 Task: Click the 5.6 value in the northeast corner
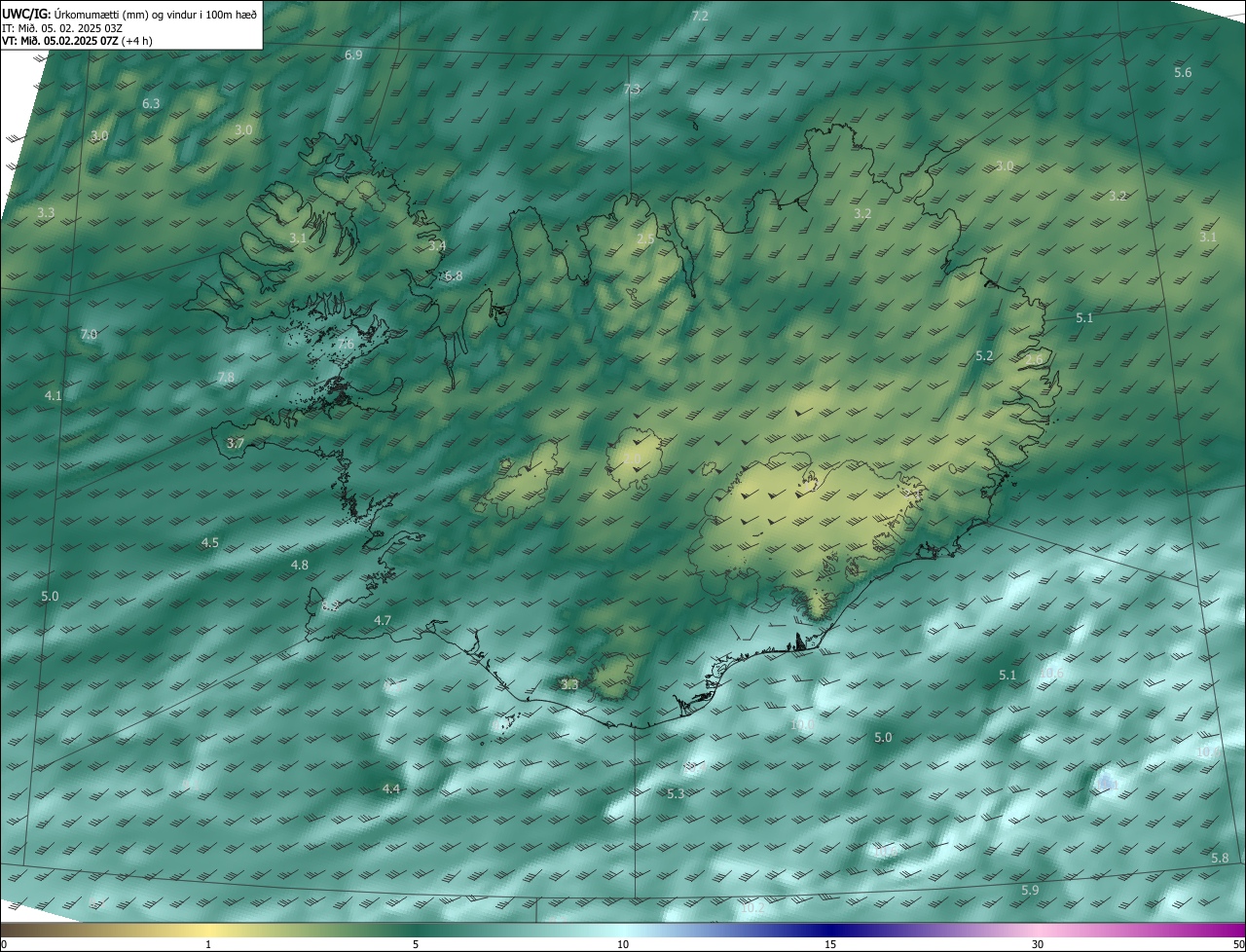[x=1183, y=73]
